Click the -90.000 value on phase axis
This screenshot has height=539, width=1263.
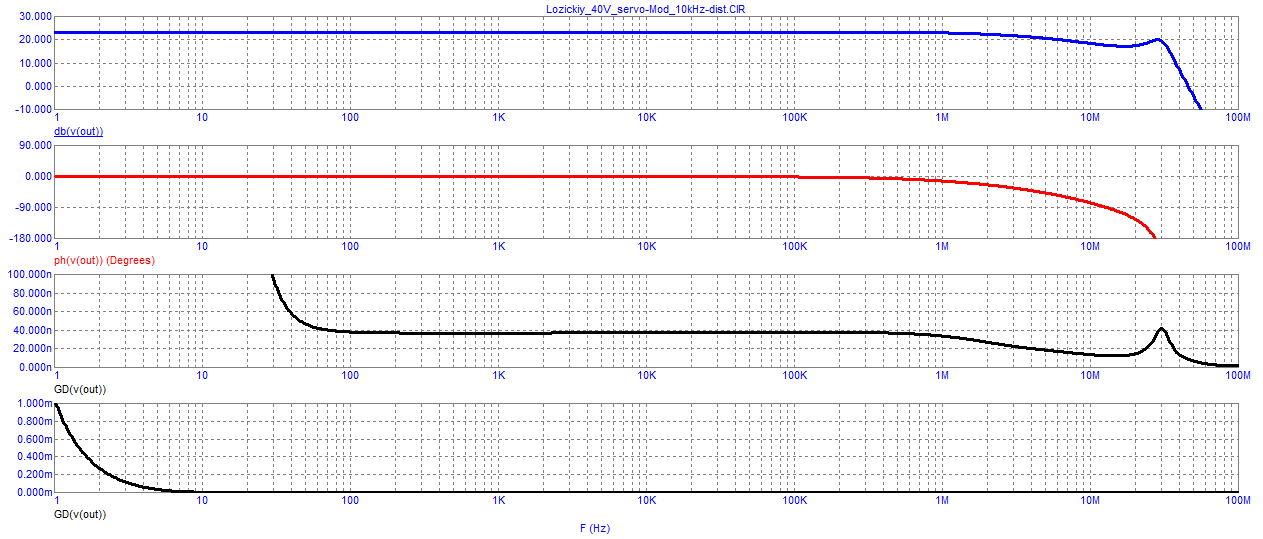(33, 208)
